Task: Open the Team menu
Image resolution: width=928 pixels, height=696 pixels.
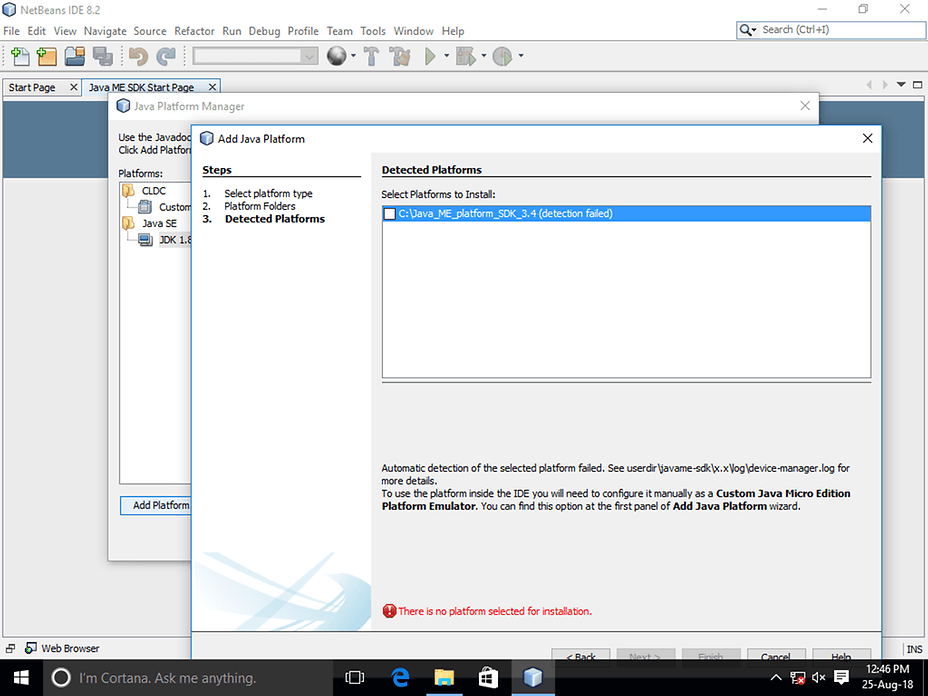Action: pyautogui.click(x=340, y=31)
